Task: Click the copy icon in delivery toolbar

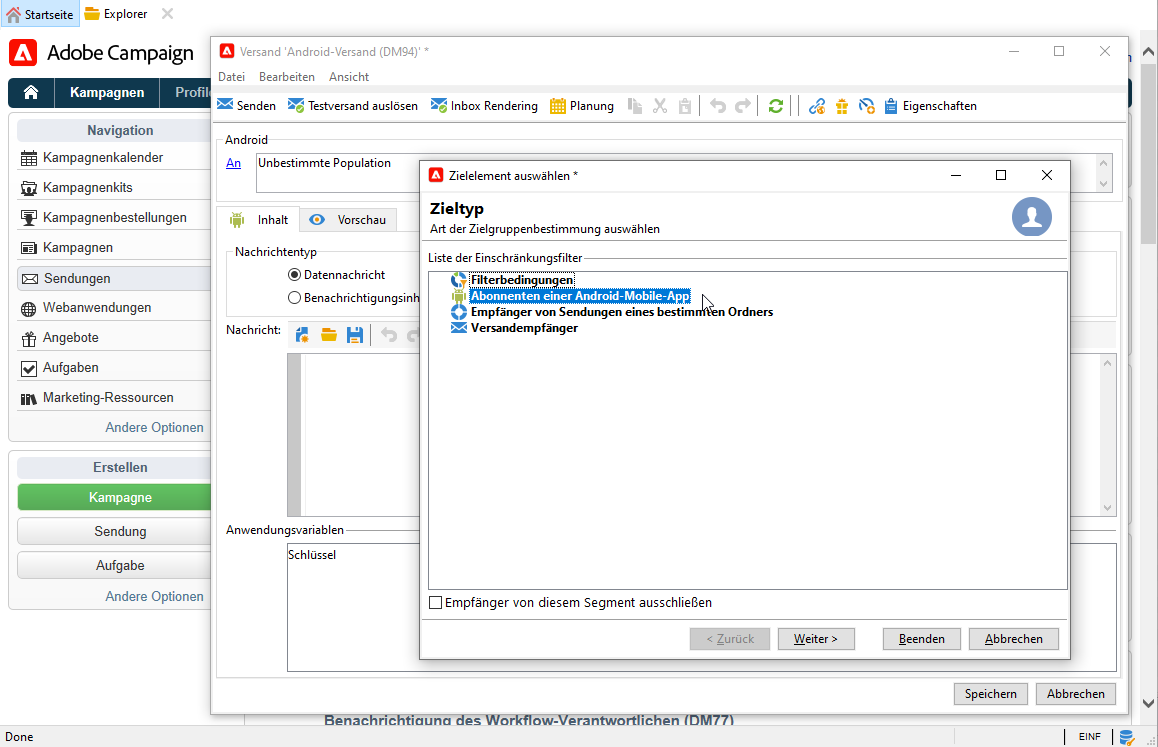Action: [635, 106]
